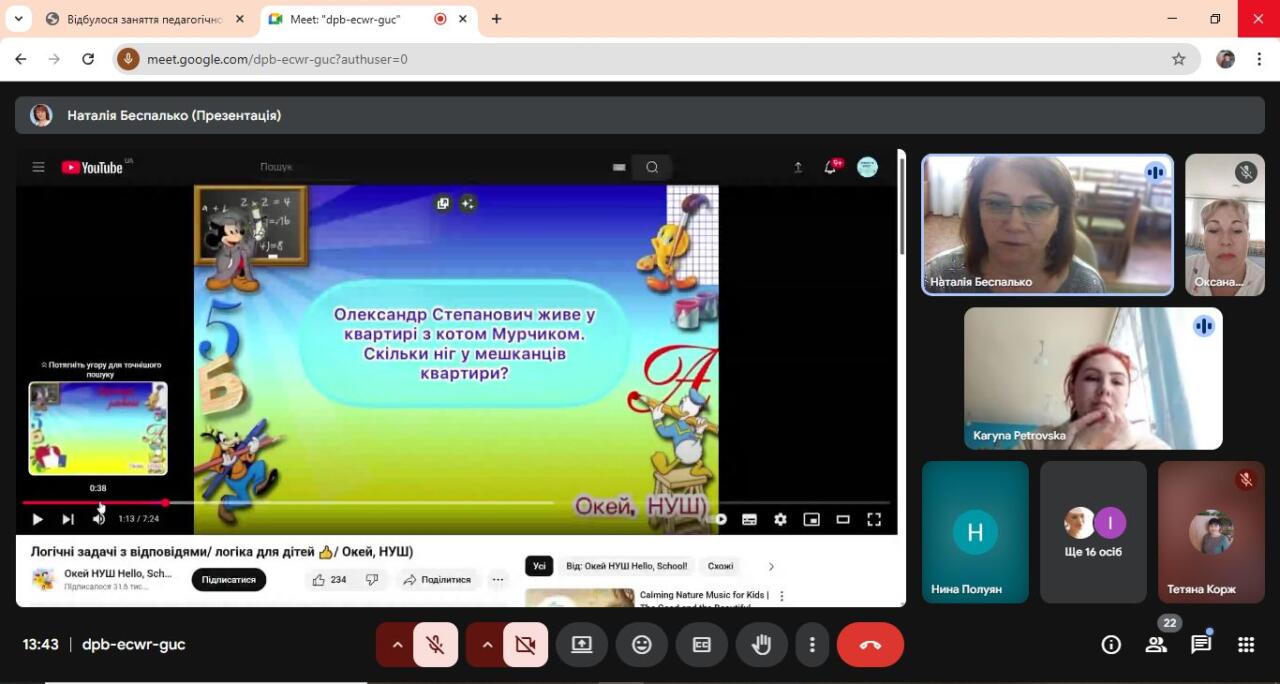Image resolution: width=1280 pixels, height=684 pixels.
Task: Open YouTube player settings gear
Action: click(x=780, y=519)
